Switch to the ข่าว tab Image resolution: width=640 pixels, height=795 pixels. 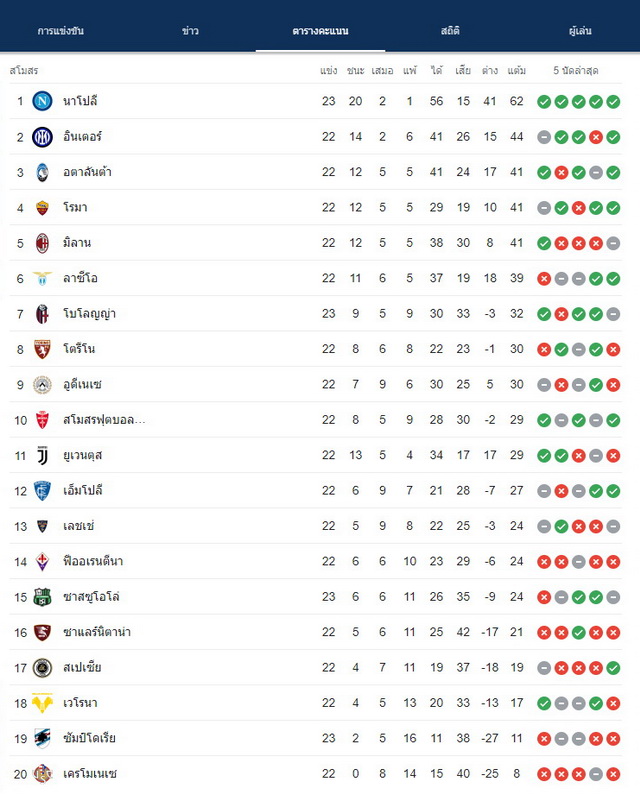[x=190, y=31]
